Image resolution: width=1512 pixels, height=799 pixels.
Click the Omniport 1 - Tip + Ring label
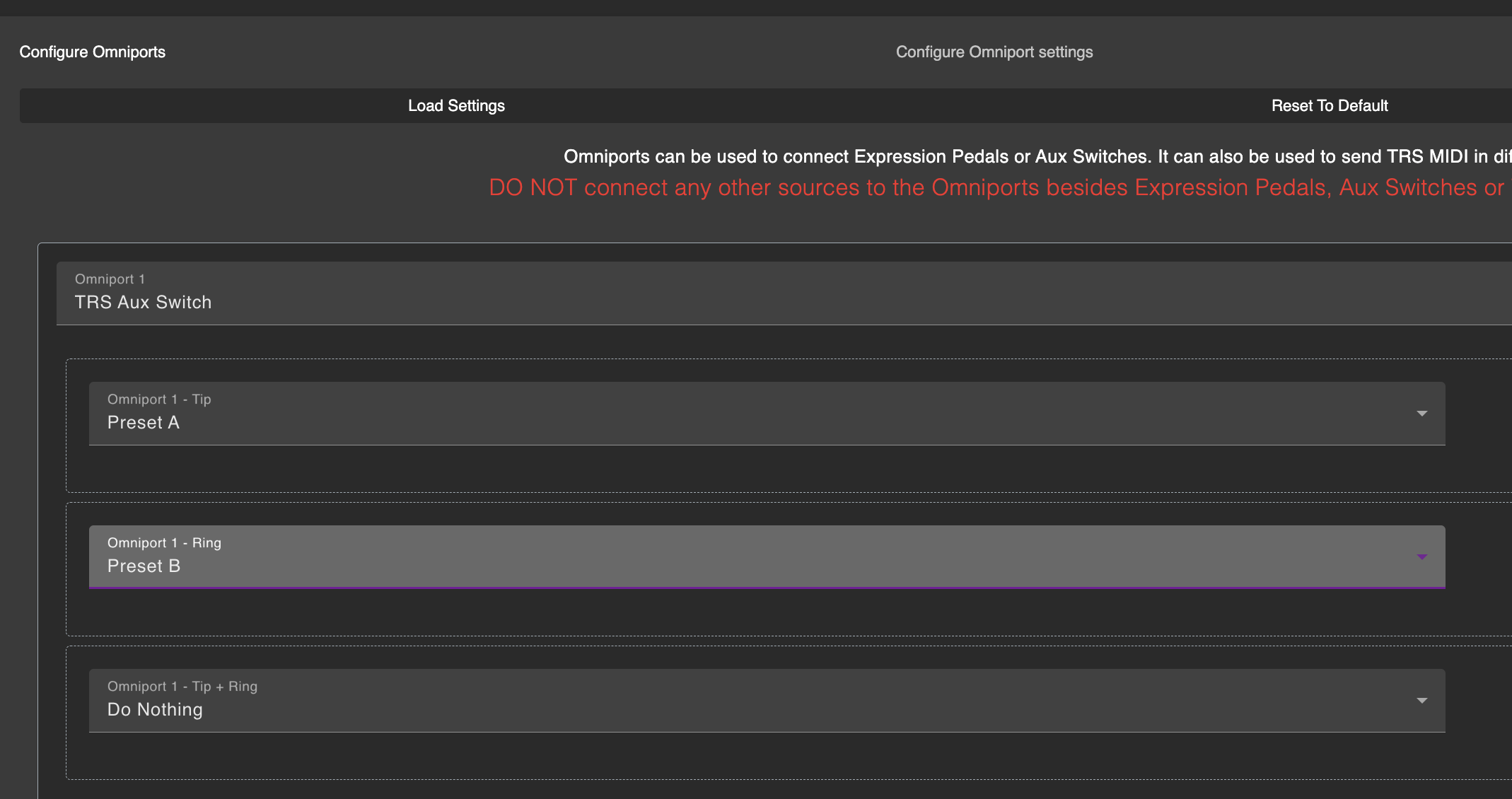pos(182,687)
